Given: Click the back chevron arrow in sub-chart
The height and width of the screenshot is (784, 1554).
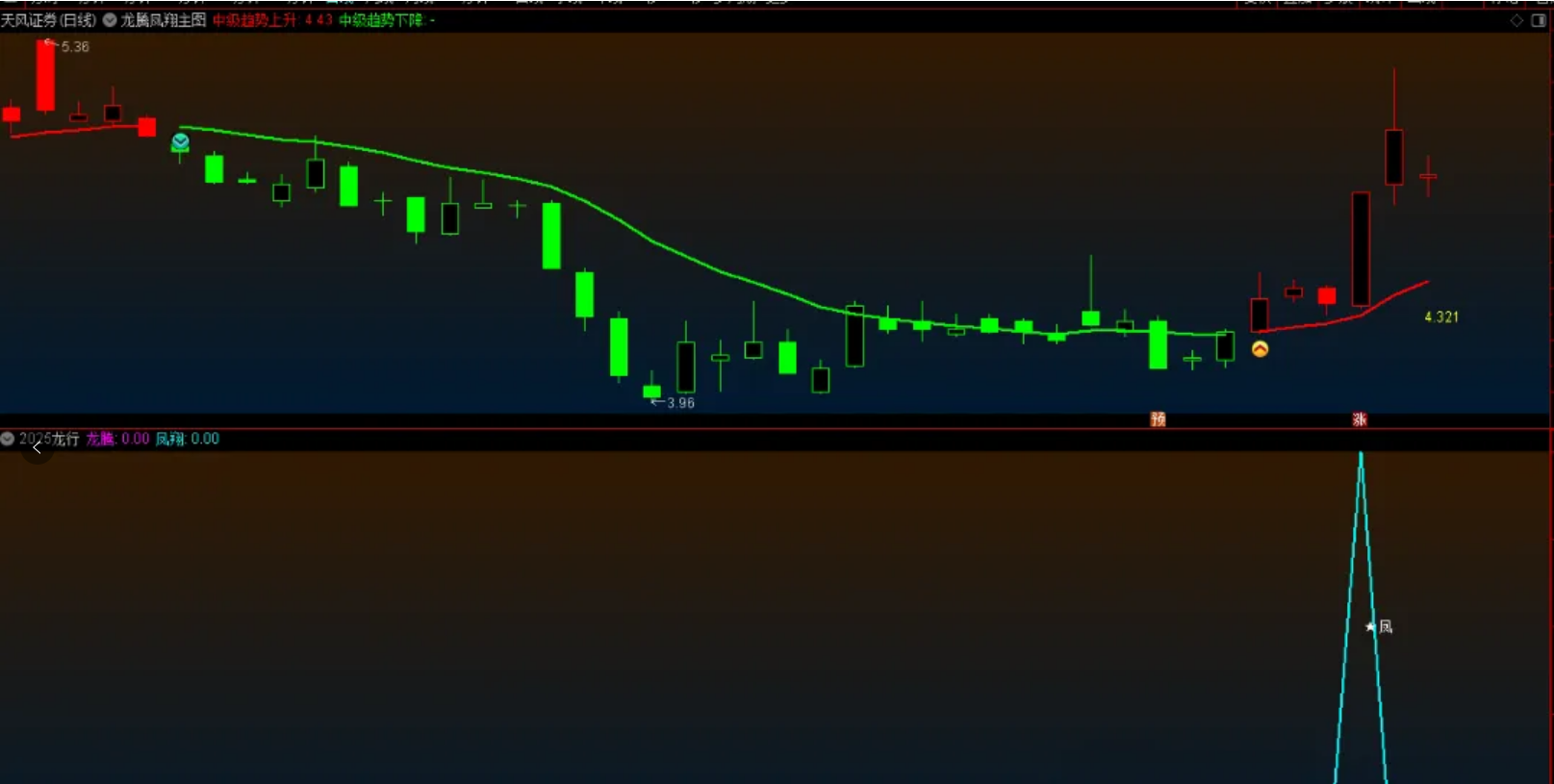Looking at the screenshot, I should 37,448.
